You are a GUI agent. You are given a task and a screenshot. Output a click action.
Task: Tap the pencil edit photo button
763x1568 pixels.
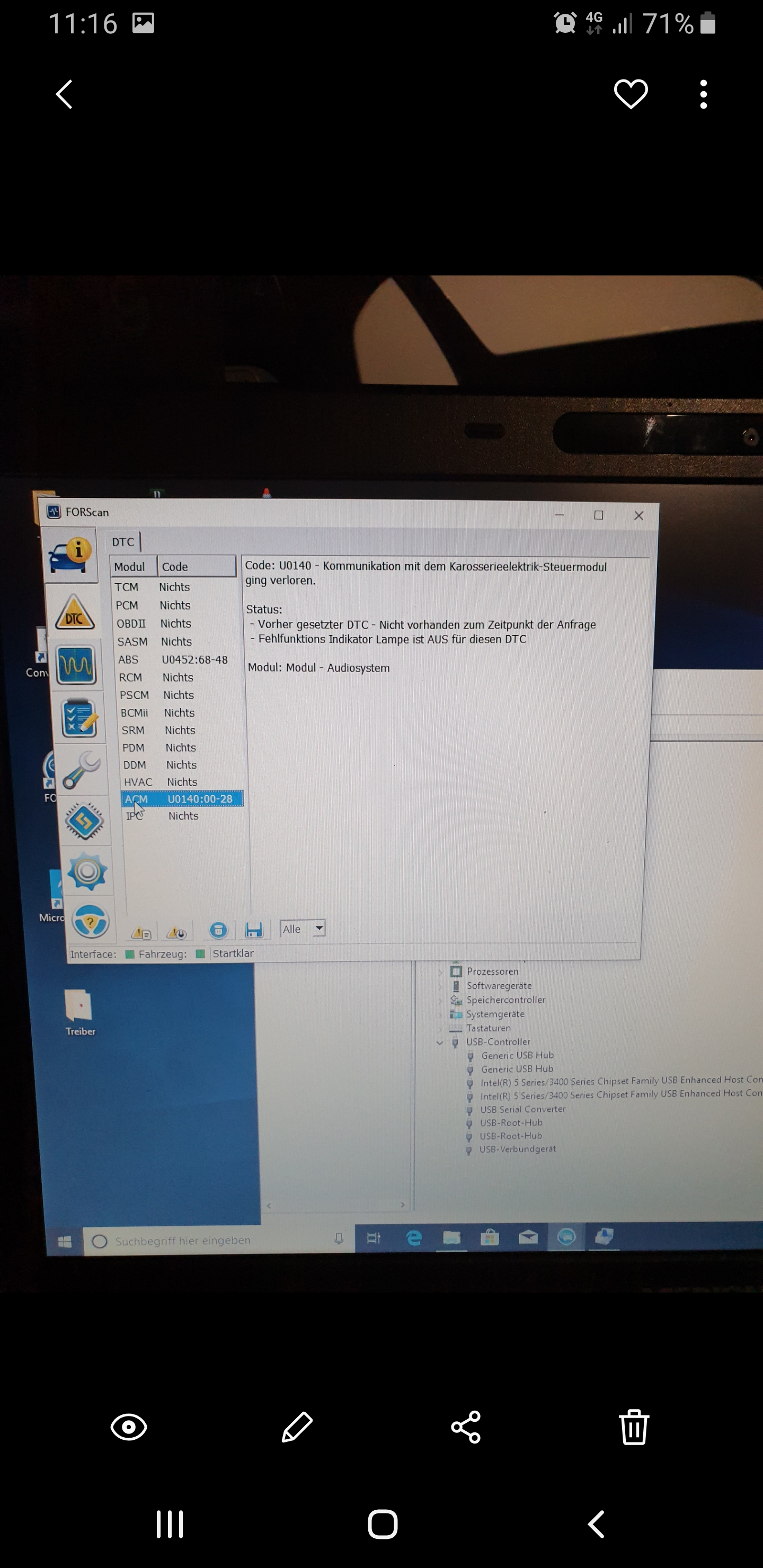pyautogui.click(x=297, y=1428)
